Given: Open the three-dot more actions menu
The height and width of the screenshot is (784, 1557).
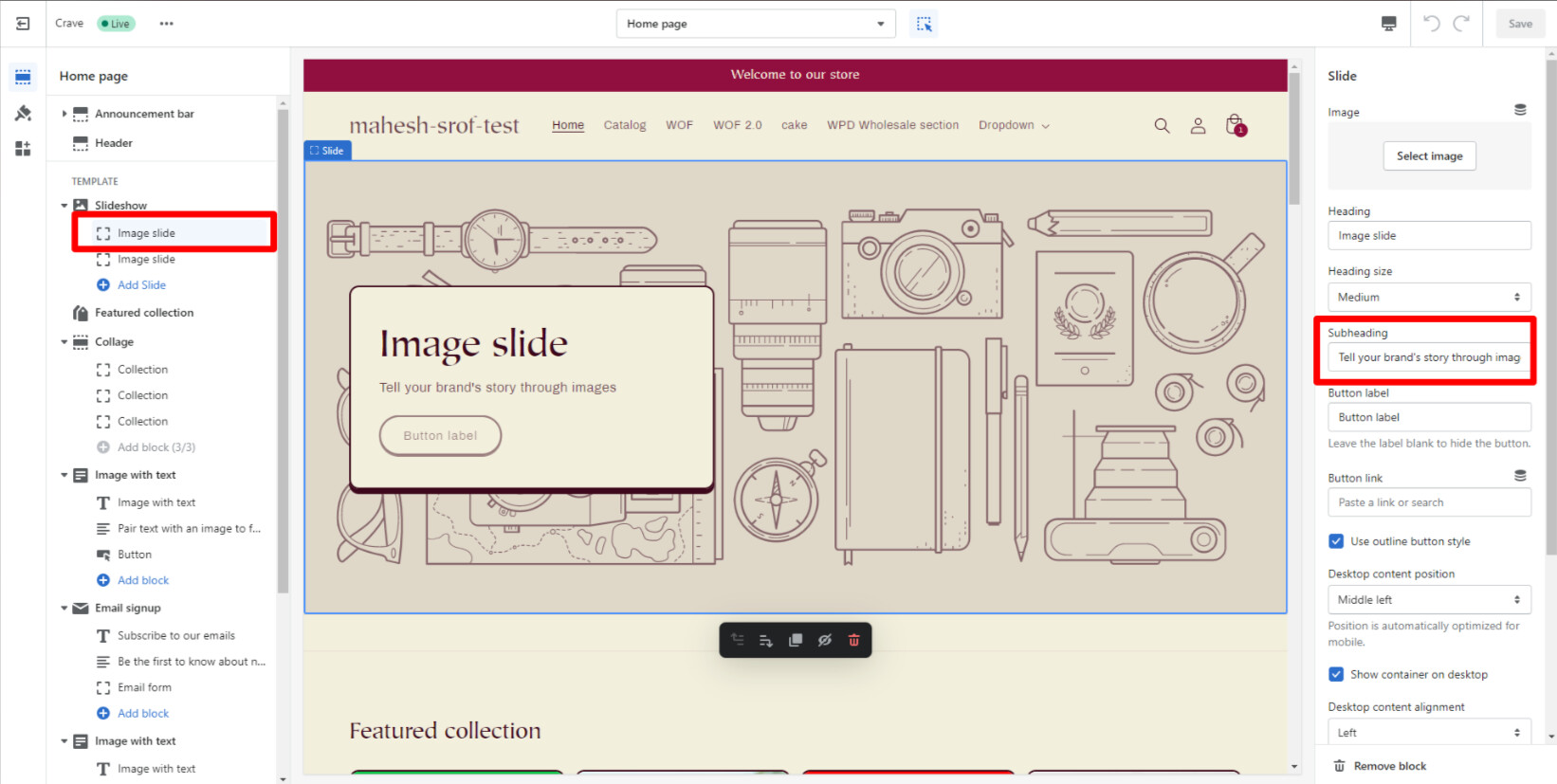Looking at the screenshot, I should (167, 24).
